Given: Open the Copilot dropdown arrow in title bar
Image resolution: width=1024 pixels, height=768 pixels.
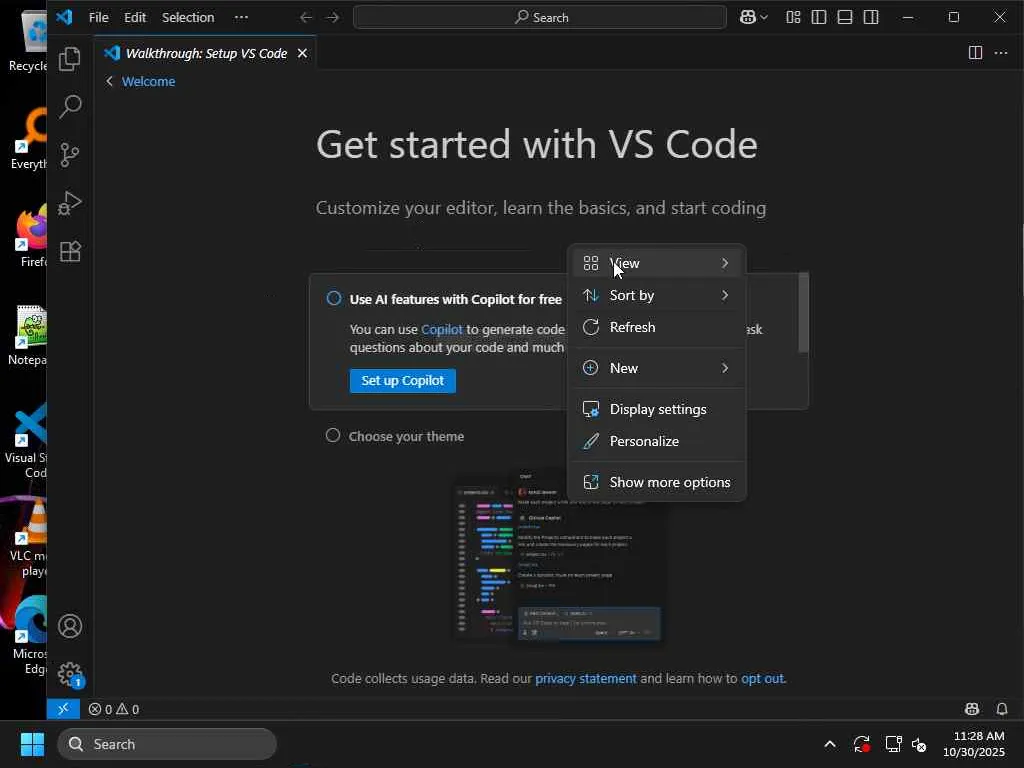Looking at the screenshot, I should point(764,18).
